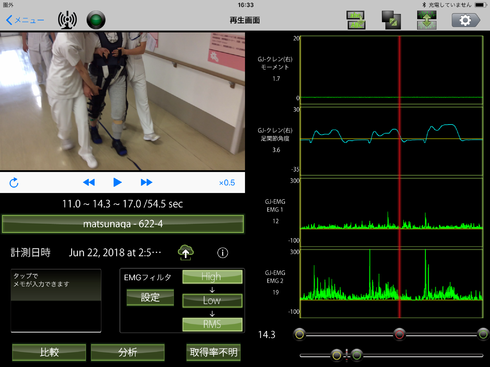Screen dimensions: 490x367
Task: Tap the 16:33 clock in status bar
Action: tap(245, 5)
